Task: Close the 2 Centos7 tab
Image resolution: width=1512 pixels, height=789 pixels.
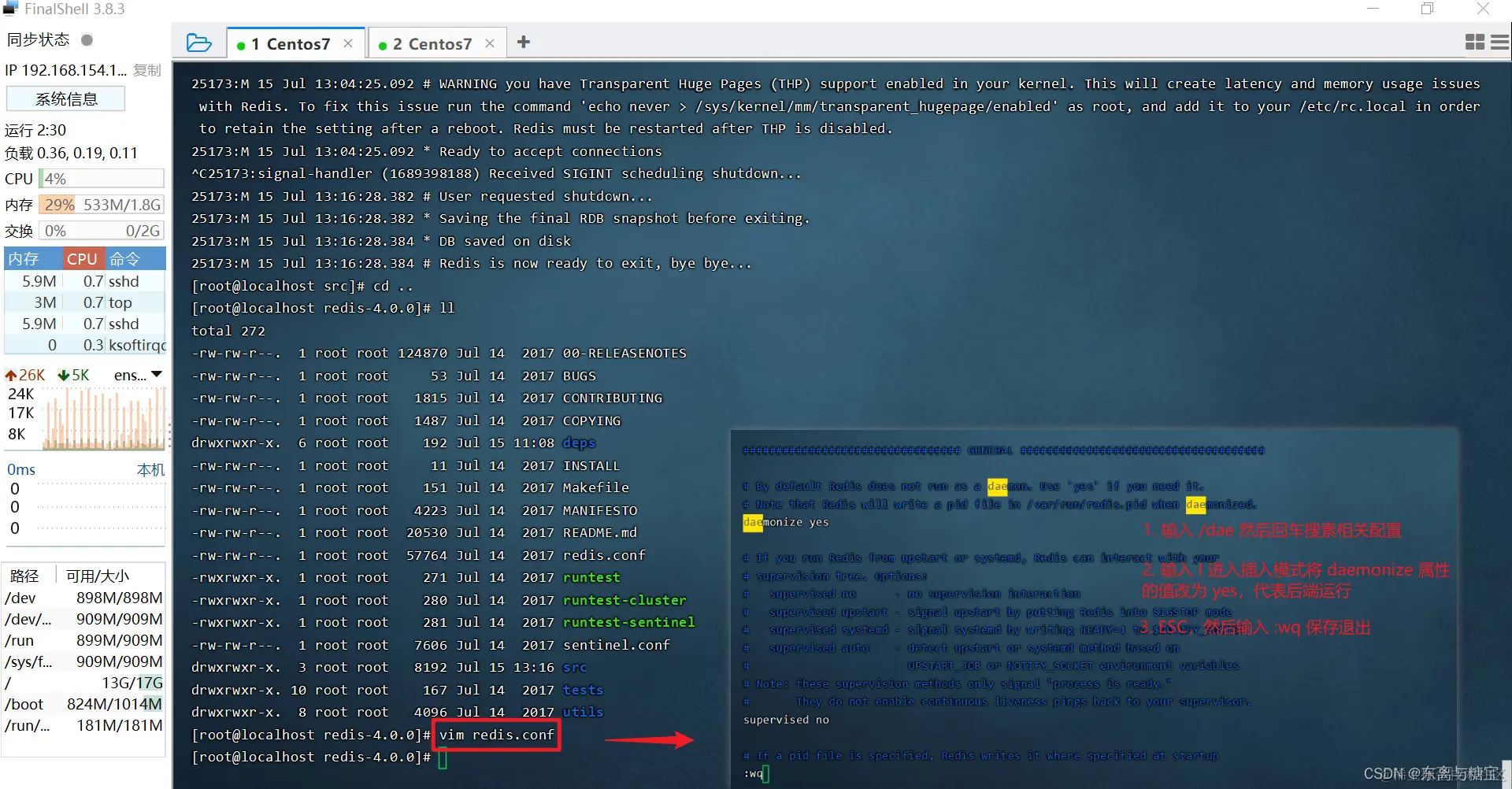Action: point(490,44)
